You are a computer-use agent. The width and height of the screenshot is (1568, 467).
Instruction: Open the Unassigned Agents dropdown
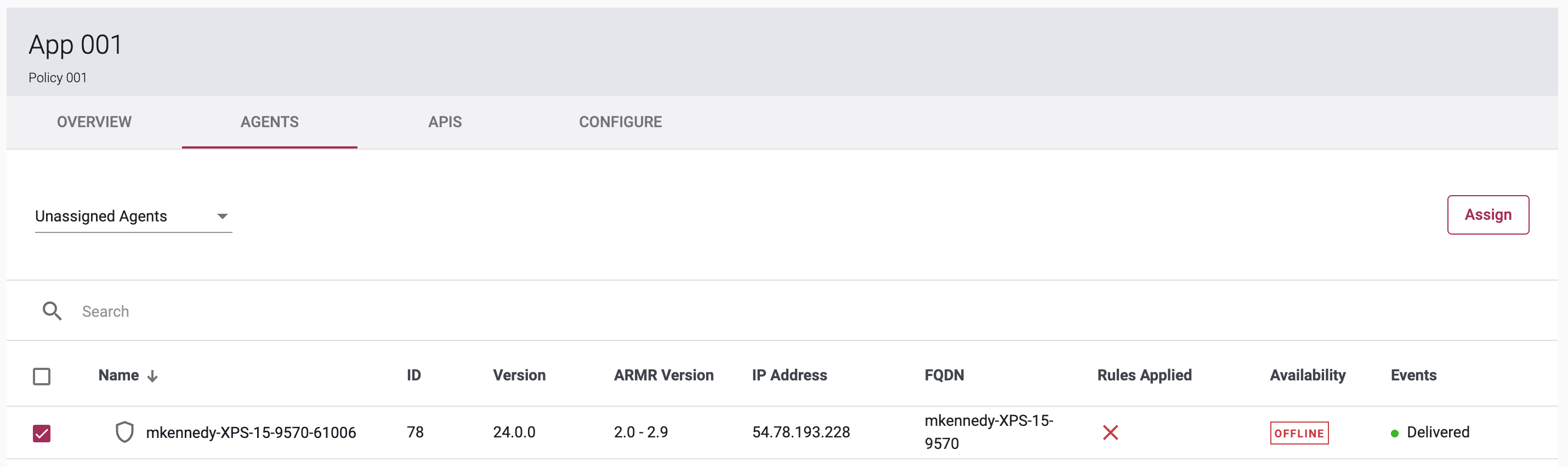point(133,216)
